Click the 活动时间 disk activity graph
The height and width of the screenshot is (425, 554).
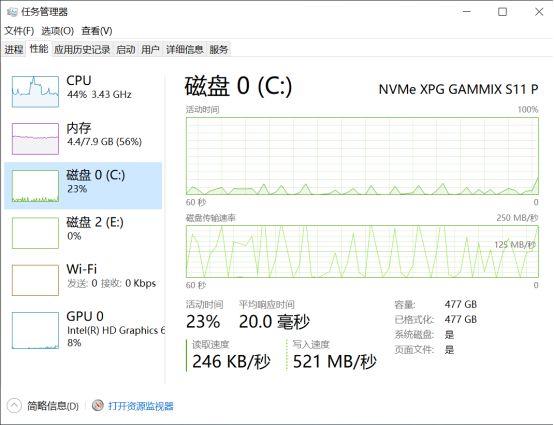(x=362, y=156)
